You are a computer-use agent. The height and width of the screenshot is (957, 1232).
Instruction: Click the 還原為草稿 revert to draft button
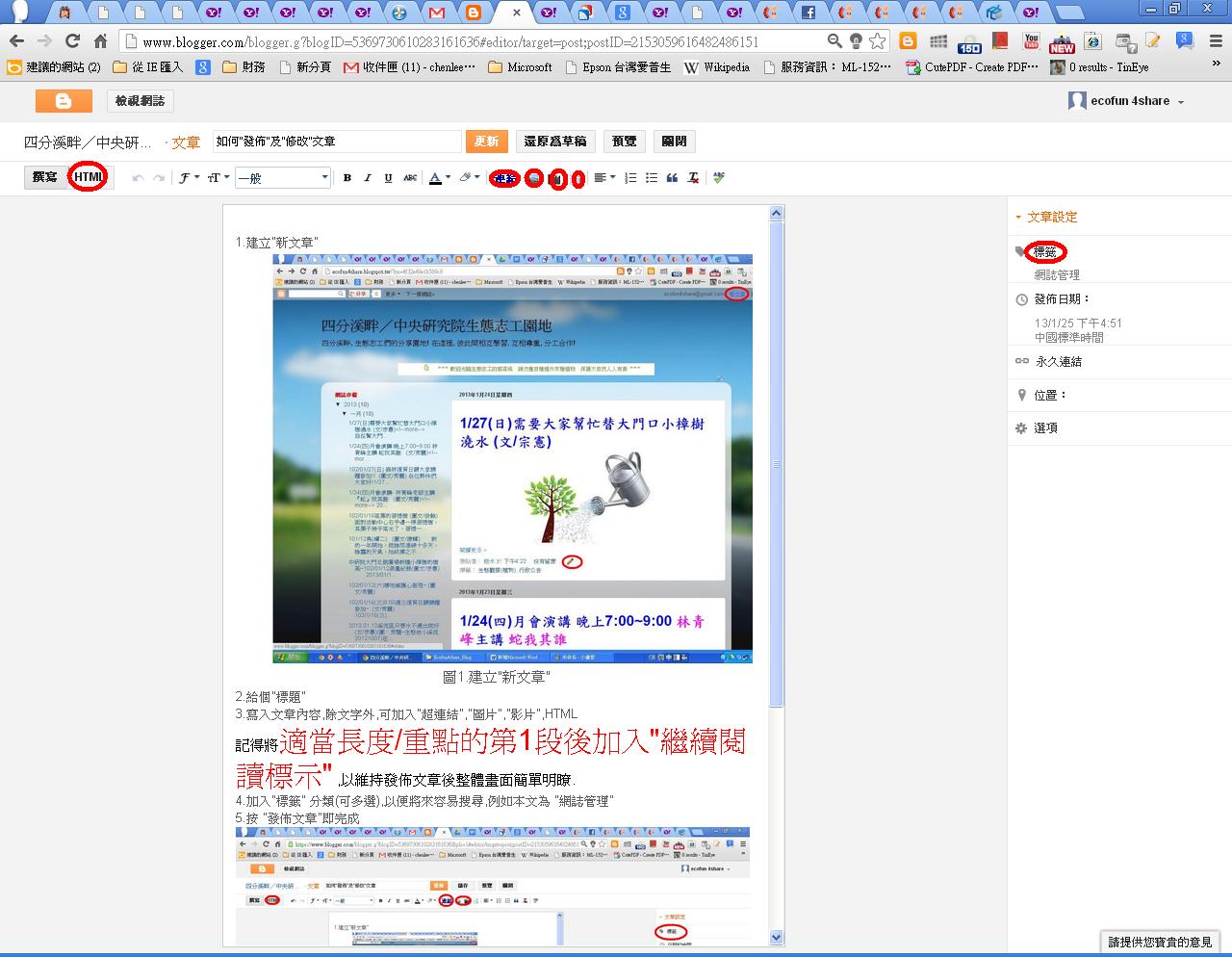point(554,142)
